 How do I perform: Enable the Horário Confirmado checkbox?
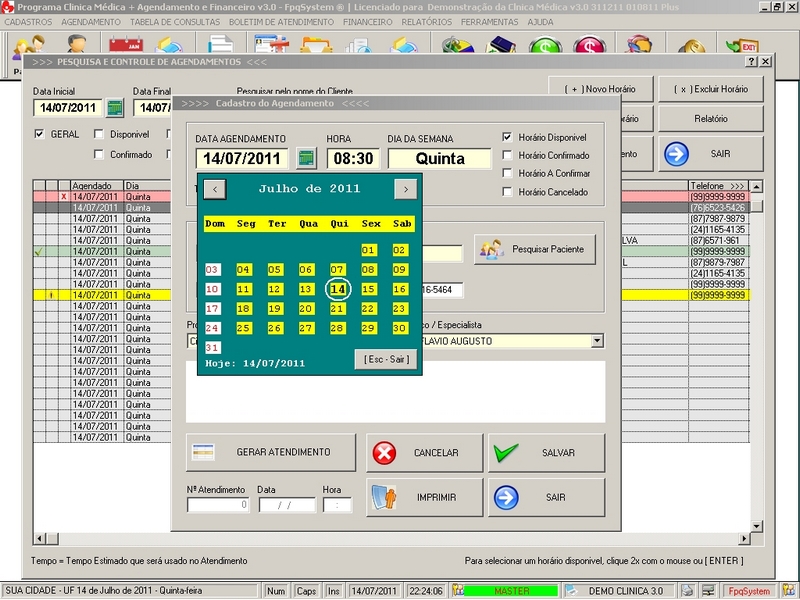508,155
